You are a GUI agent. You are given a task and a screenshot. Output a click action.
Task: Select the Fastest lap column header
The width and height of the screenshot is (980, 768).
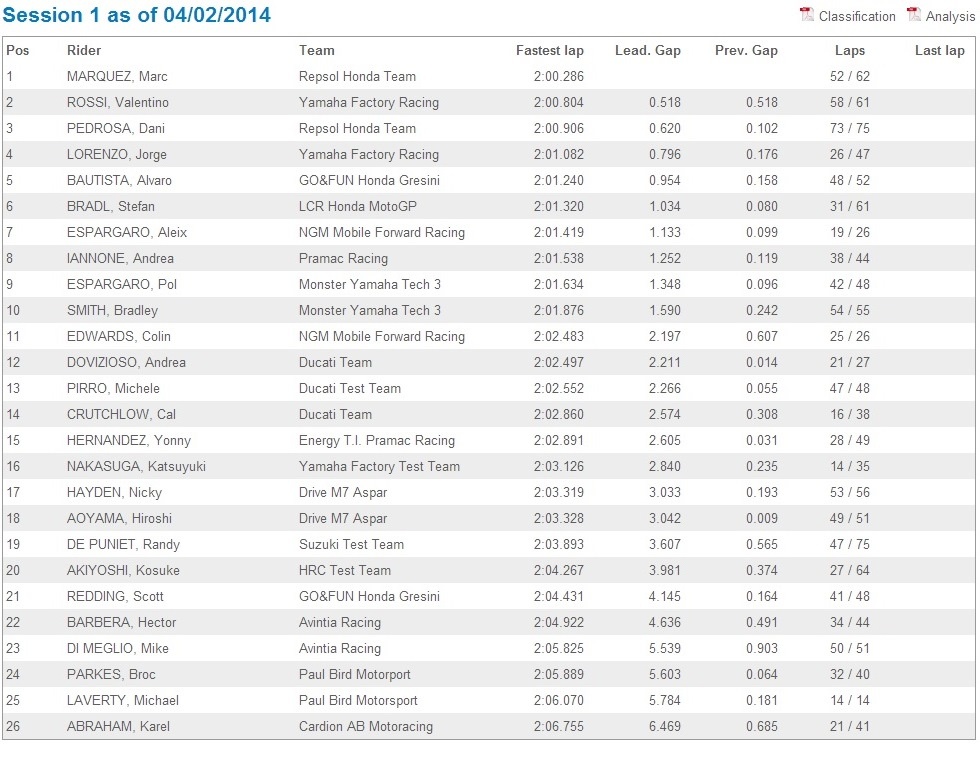click(x=549, y=51)
